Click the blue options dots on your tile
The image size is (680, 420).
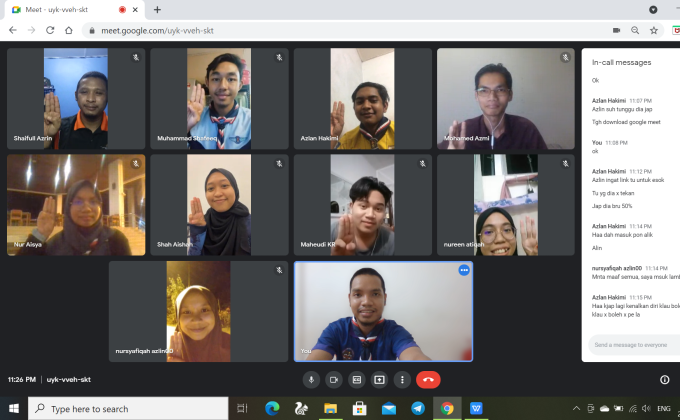pos(464,270)
